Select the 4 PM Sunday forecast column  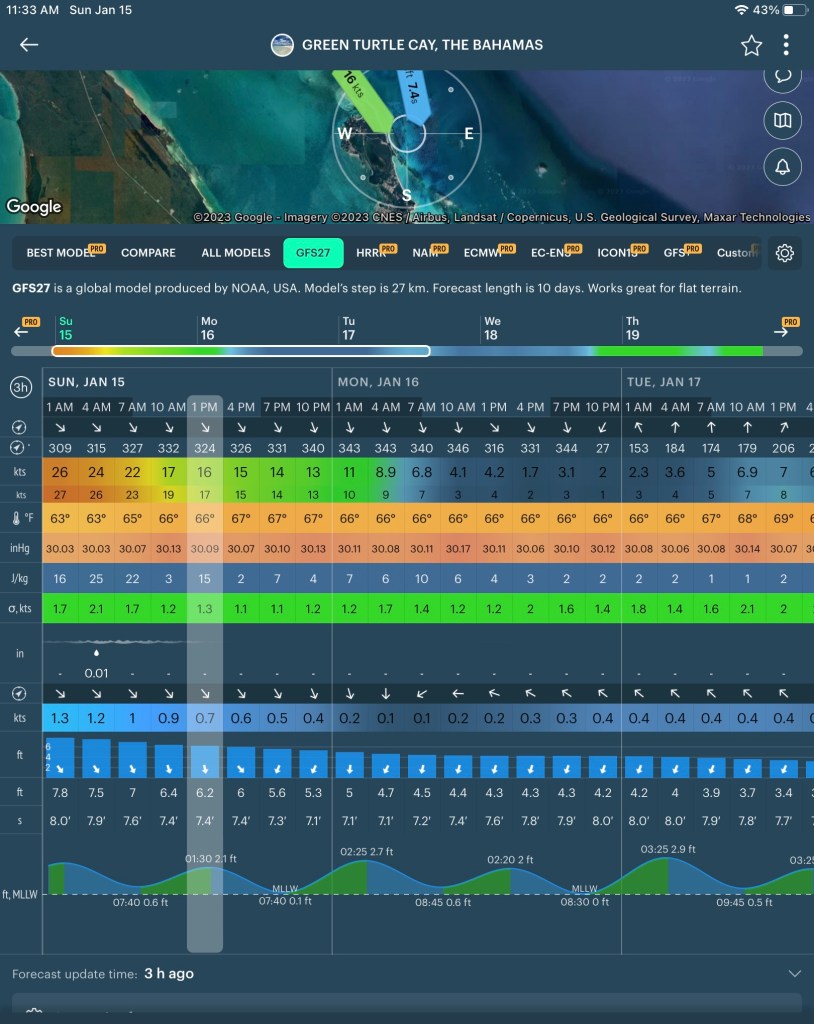tap(241, 407)
